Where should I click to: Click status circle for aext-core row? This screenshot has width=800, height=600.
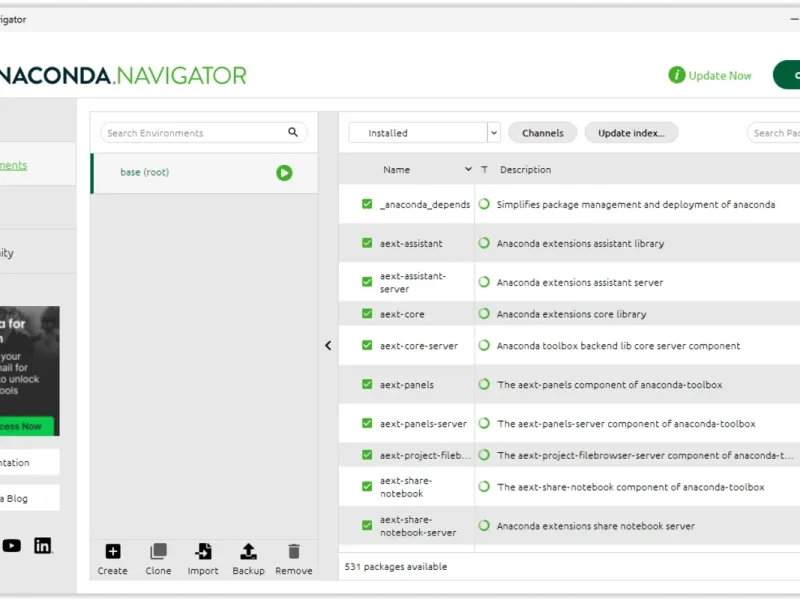click(484, 314)
